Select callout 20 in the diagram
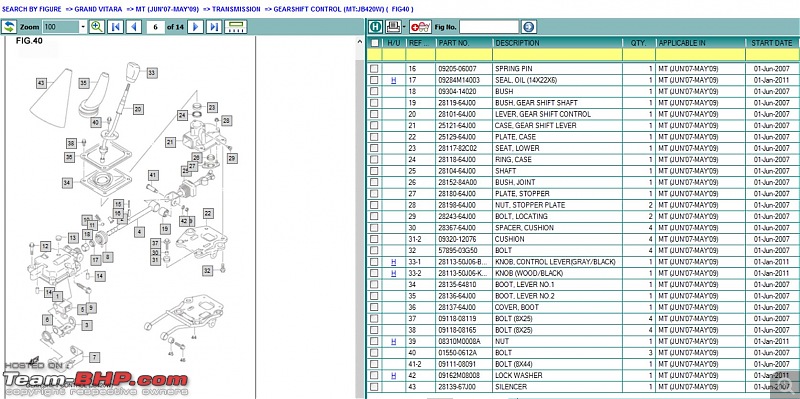Image resolution: width=800 pixels, height=399 pixels. pyautogui.click(x=138, y=109)
